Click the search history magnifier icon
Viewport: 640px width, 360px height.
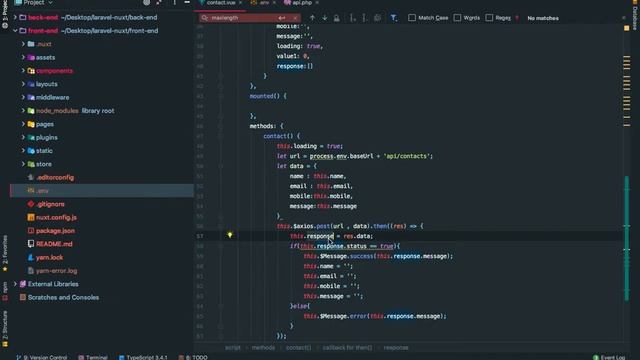click(x=205, y=18)
